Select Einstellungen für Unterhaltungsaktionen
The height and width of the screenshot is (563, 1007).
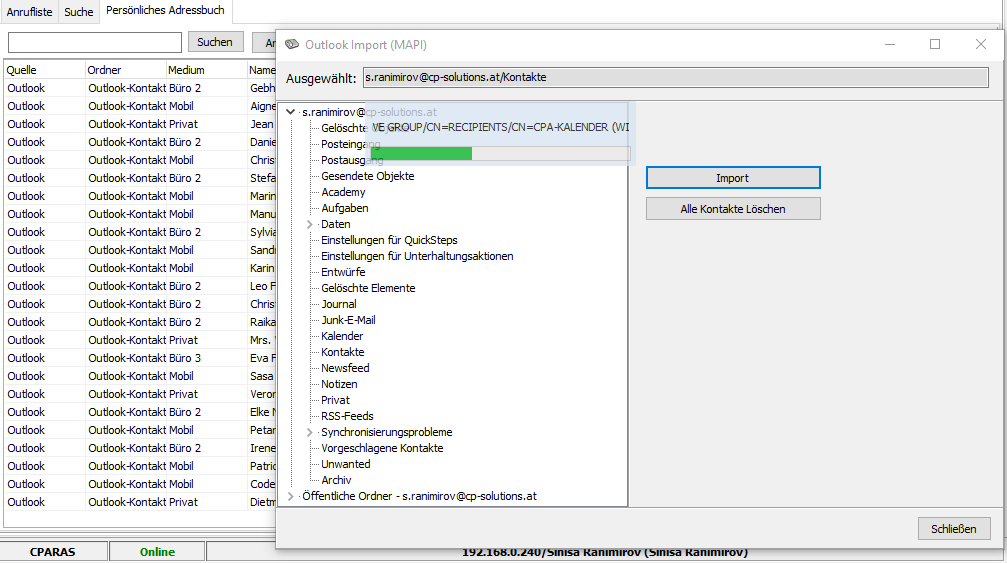coord(417,256)
